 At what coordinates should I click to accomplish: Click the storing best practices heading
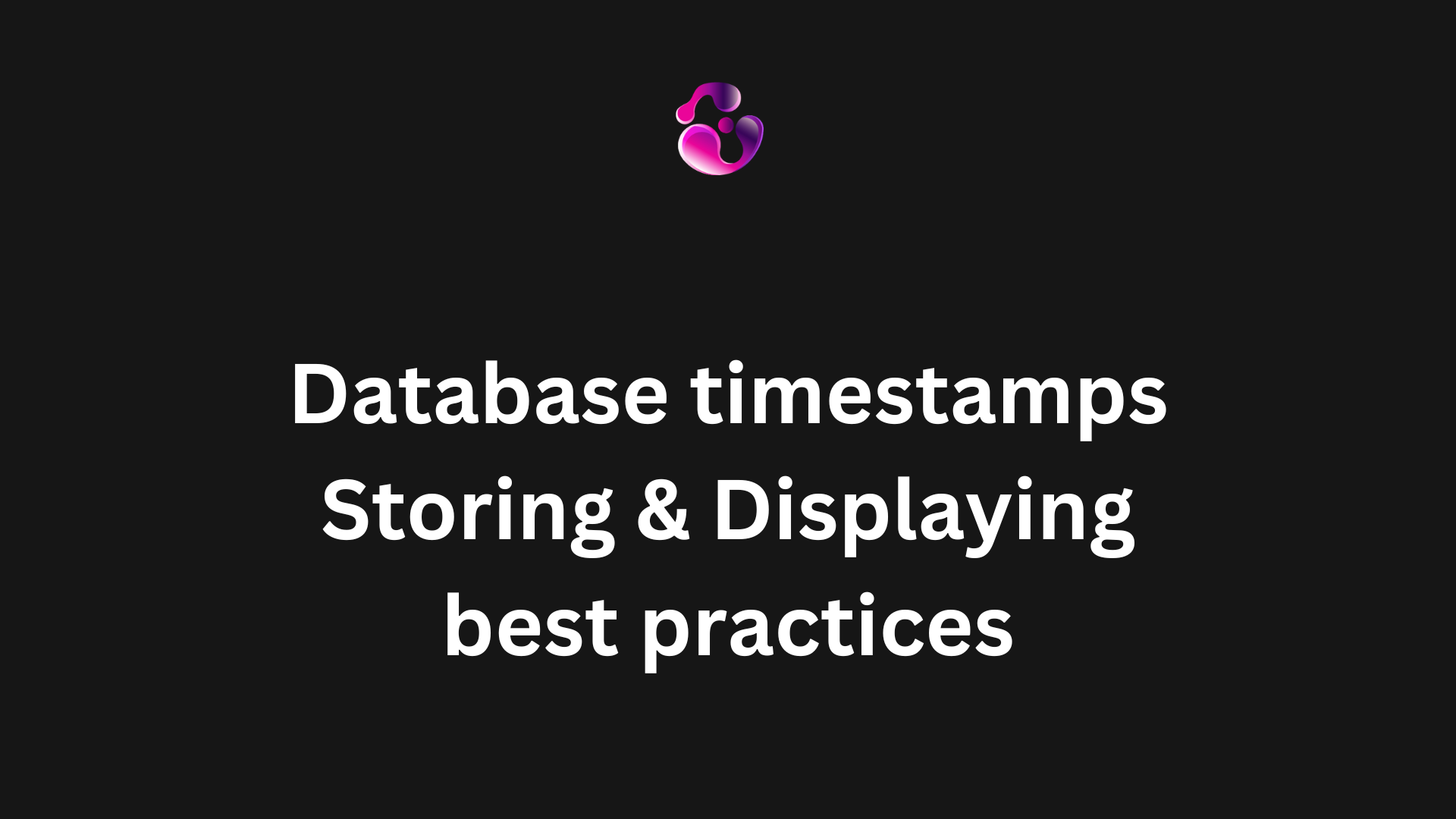coord(727,510)
